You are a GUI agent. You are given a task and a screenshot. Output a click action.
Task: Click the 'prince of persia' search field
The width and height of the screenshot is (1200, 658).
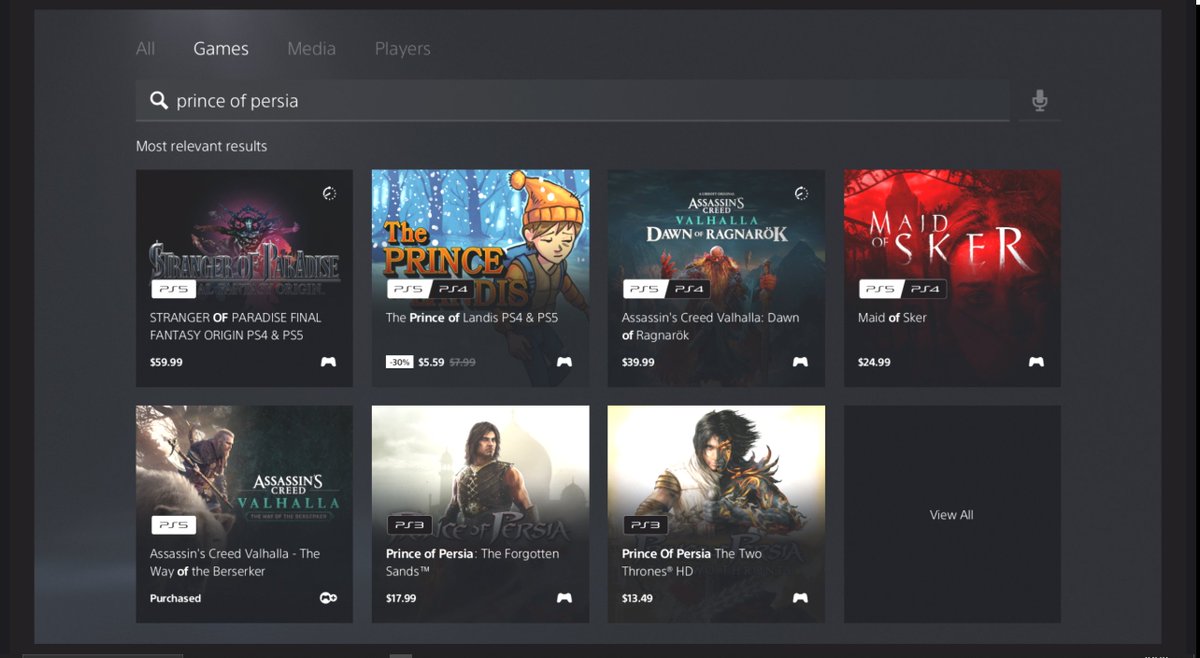click(572, 100)
